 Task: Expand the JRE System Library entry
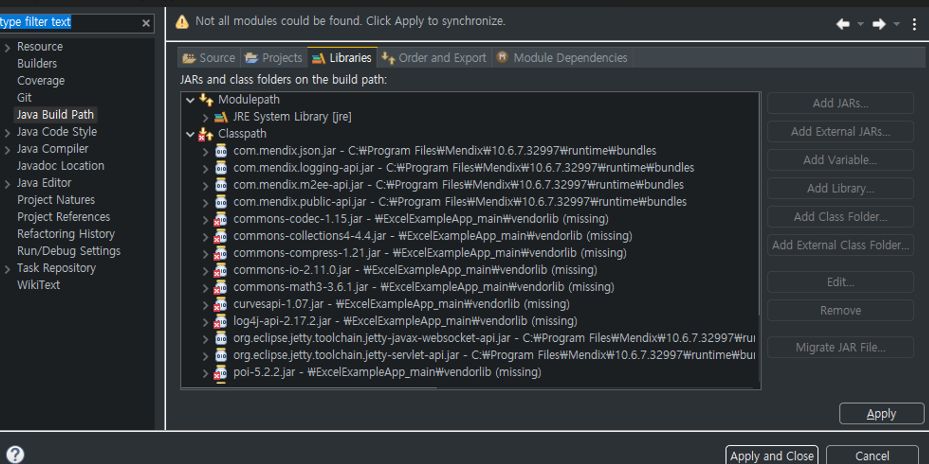tap(206, 117)
